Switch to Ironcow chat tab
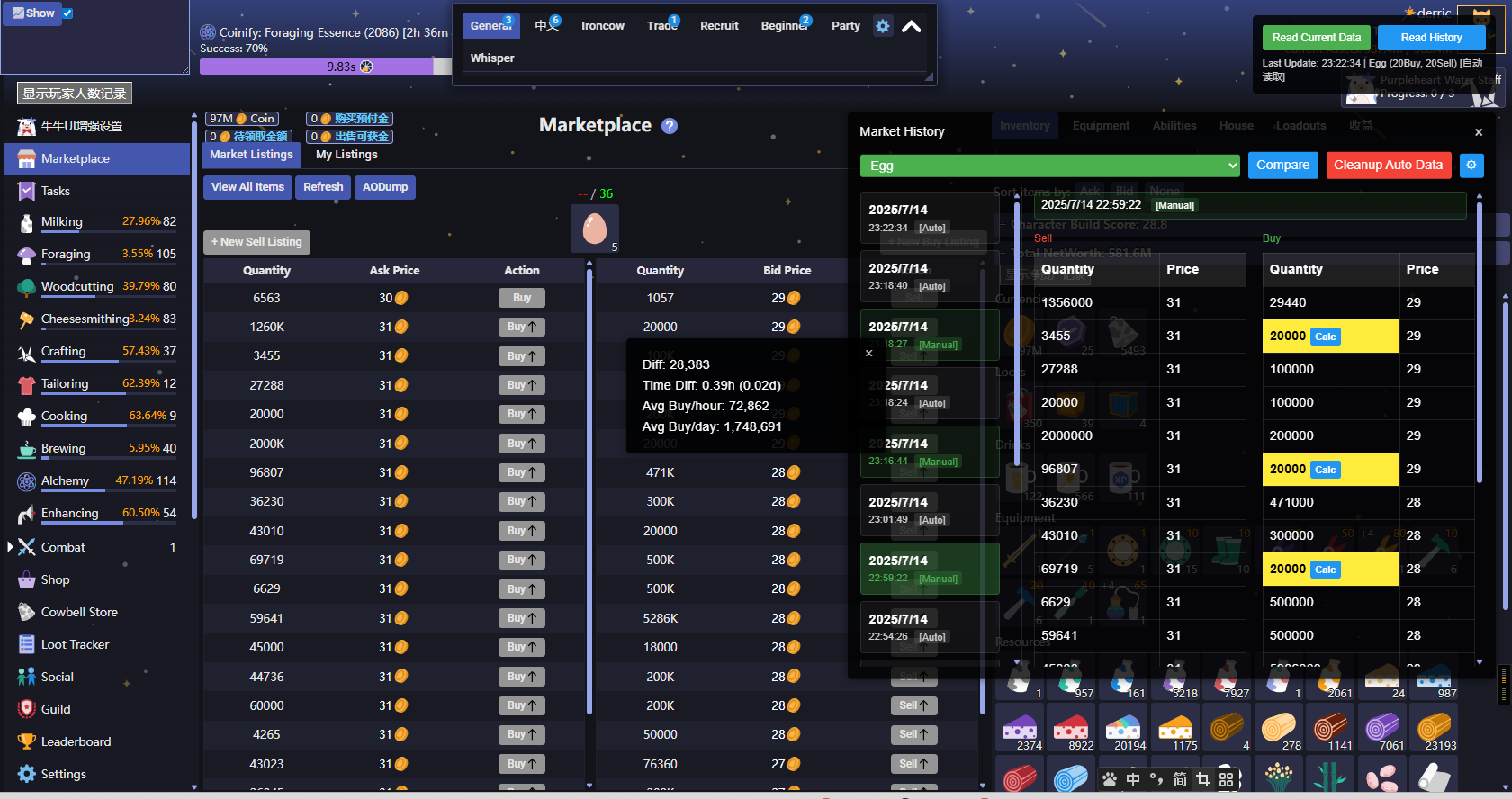 603,25
